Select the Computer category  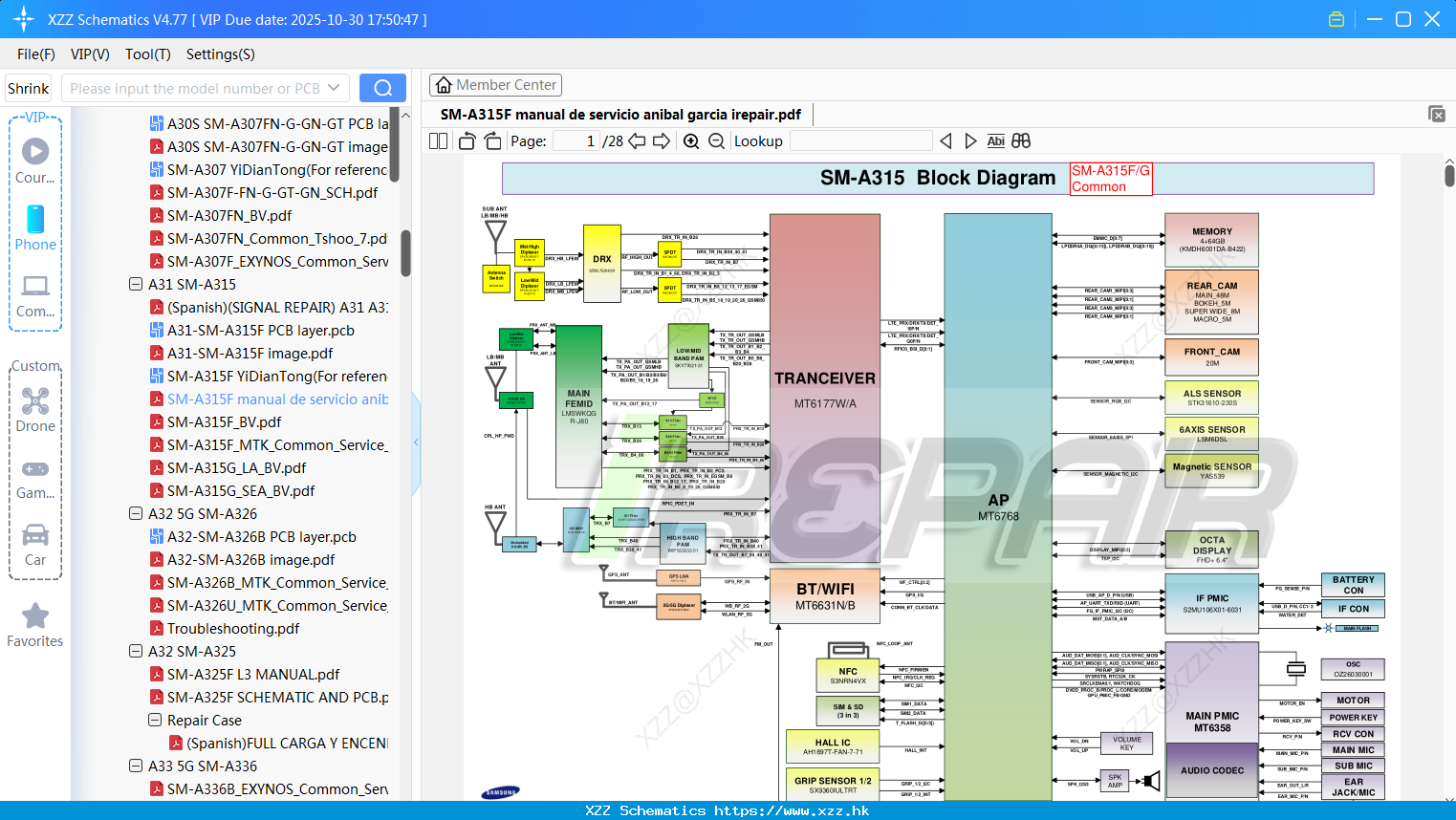point(35,295)
